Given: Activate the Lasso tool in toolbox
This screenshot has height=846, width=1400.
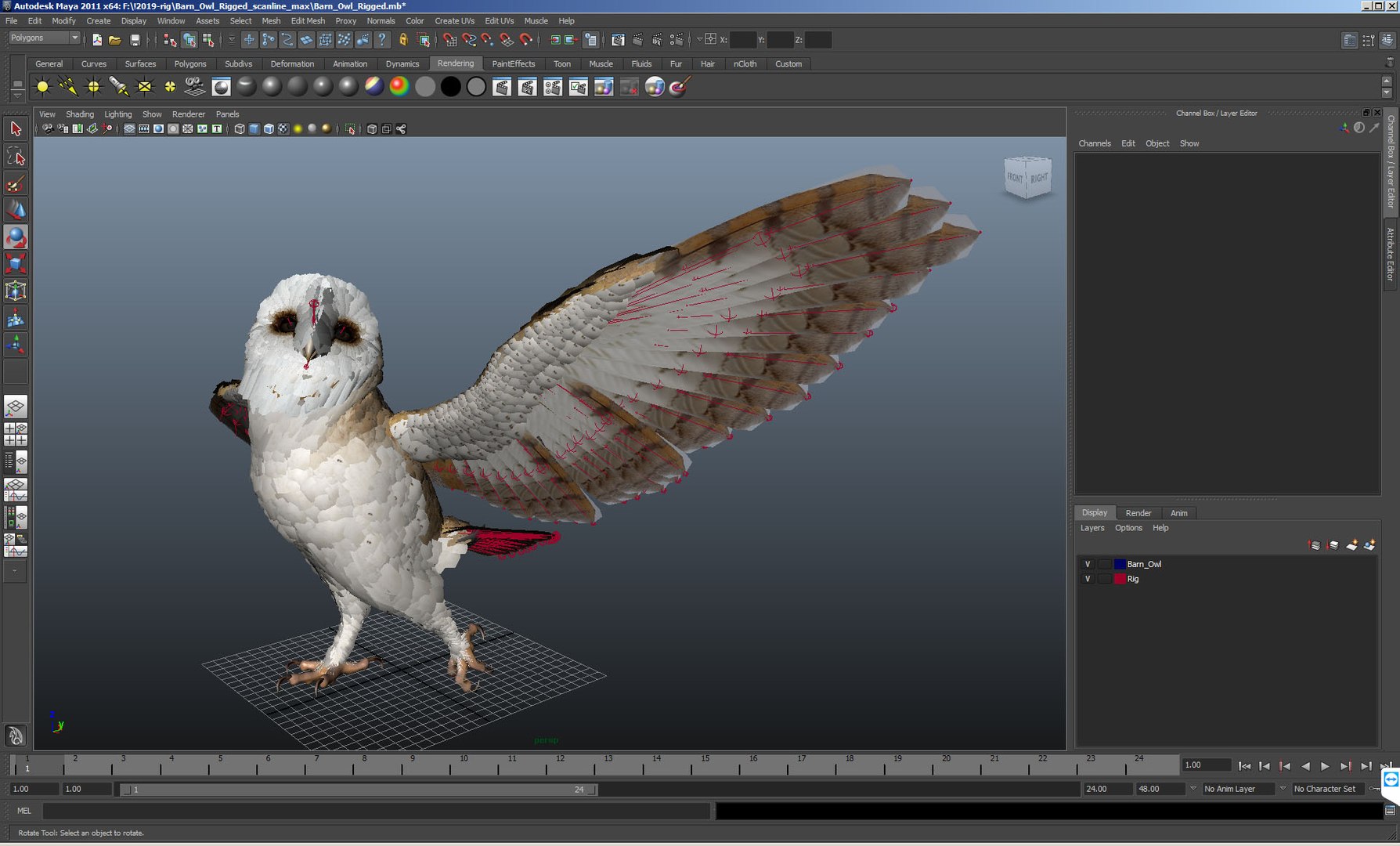Looking at the screenshot, I should click(16, 156).
